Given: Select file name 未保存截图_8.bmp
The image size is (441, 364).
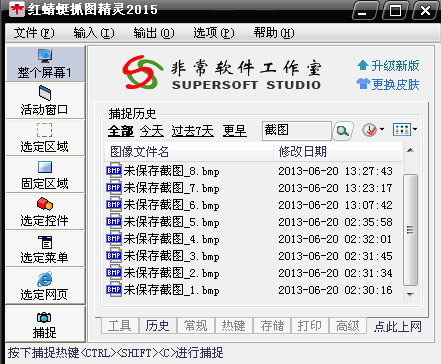Looking at the screenshot, I should tap(172, 171).
